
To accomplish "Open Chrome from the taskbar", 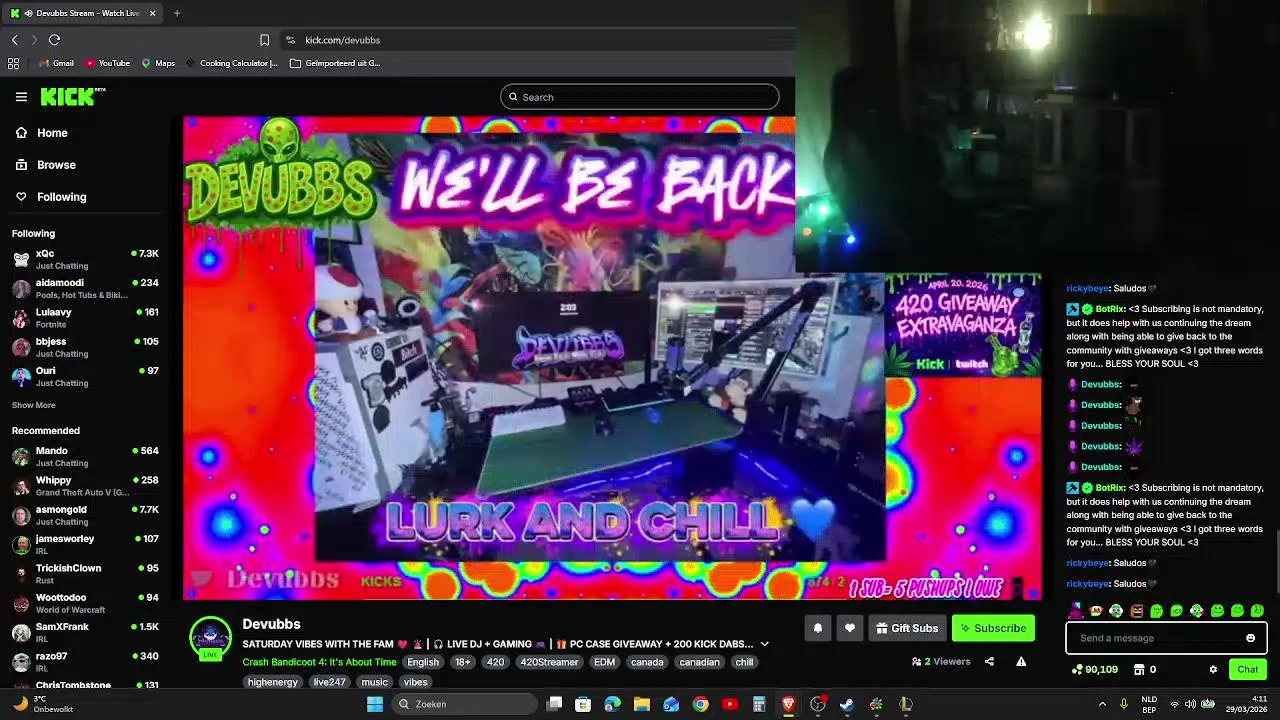I will tap(700, 704).
